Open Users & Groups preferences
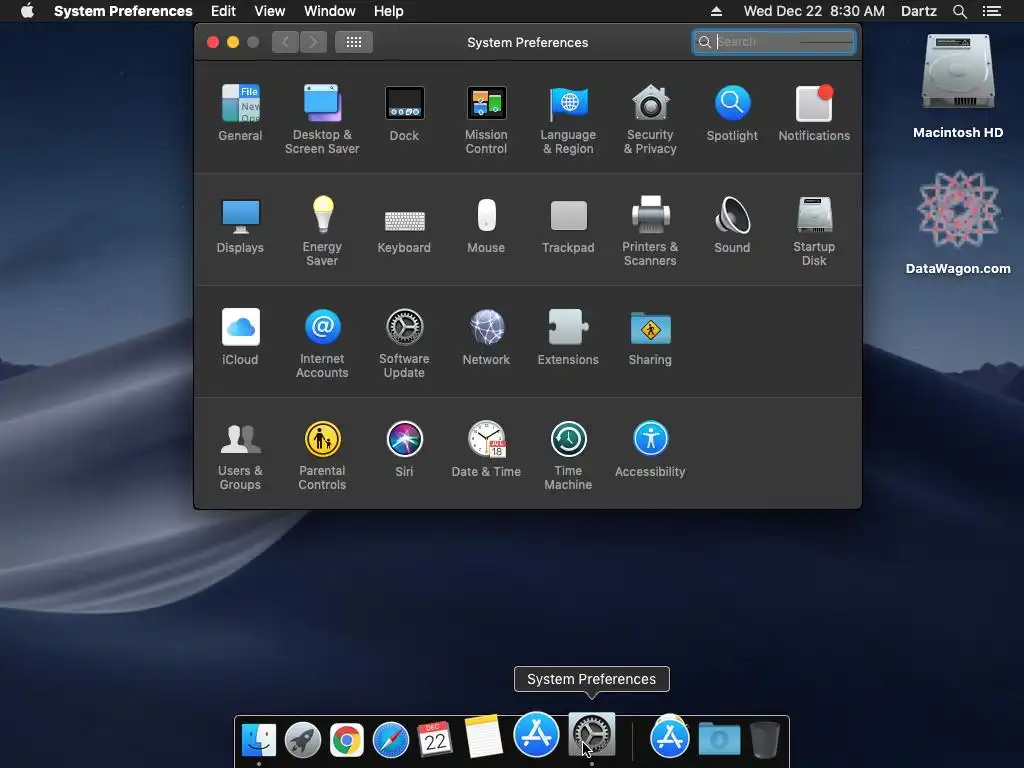Viewport: 1024px width, 768px height. click(240, 456)
